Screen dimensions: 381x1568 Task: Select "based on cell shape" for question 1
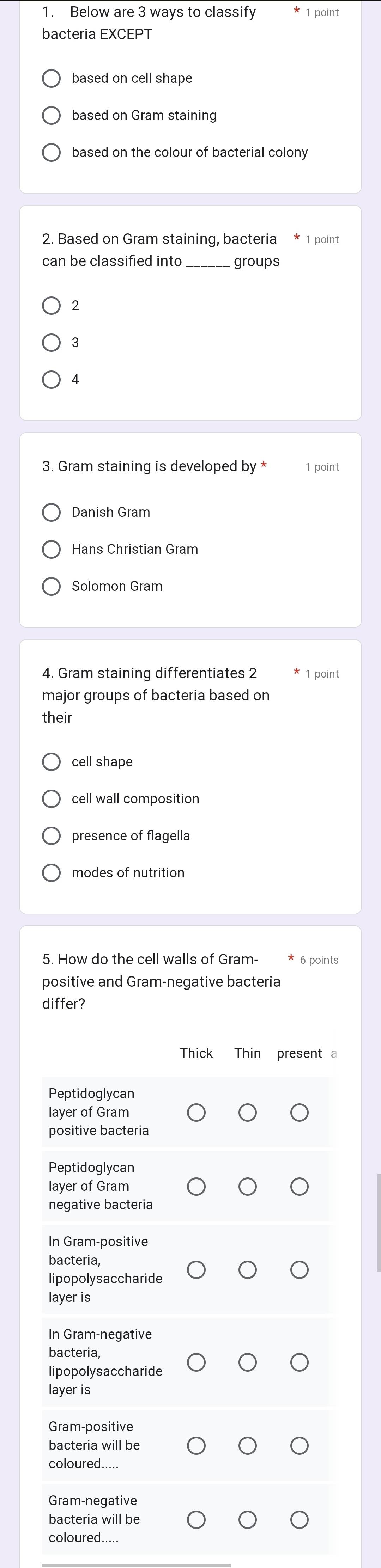(x=51, y=79)
